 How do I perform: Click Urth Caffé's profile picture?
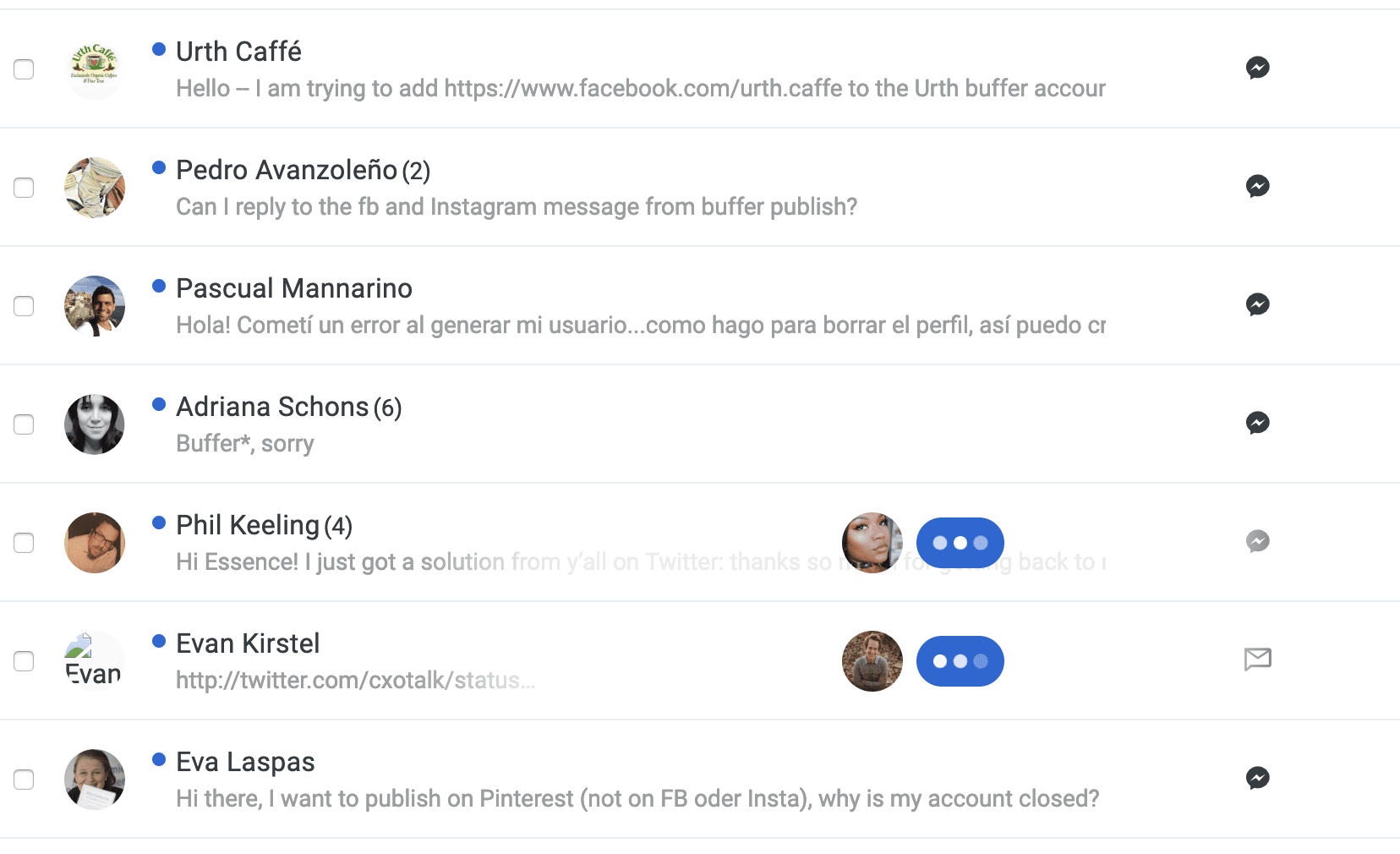coord(94,69)
